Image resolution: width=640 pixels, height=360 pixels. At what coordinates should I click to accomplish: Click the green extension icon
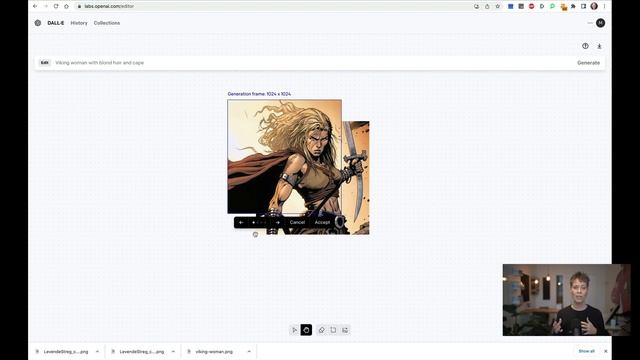pyautogui.click(x=552, y=6)
